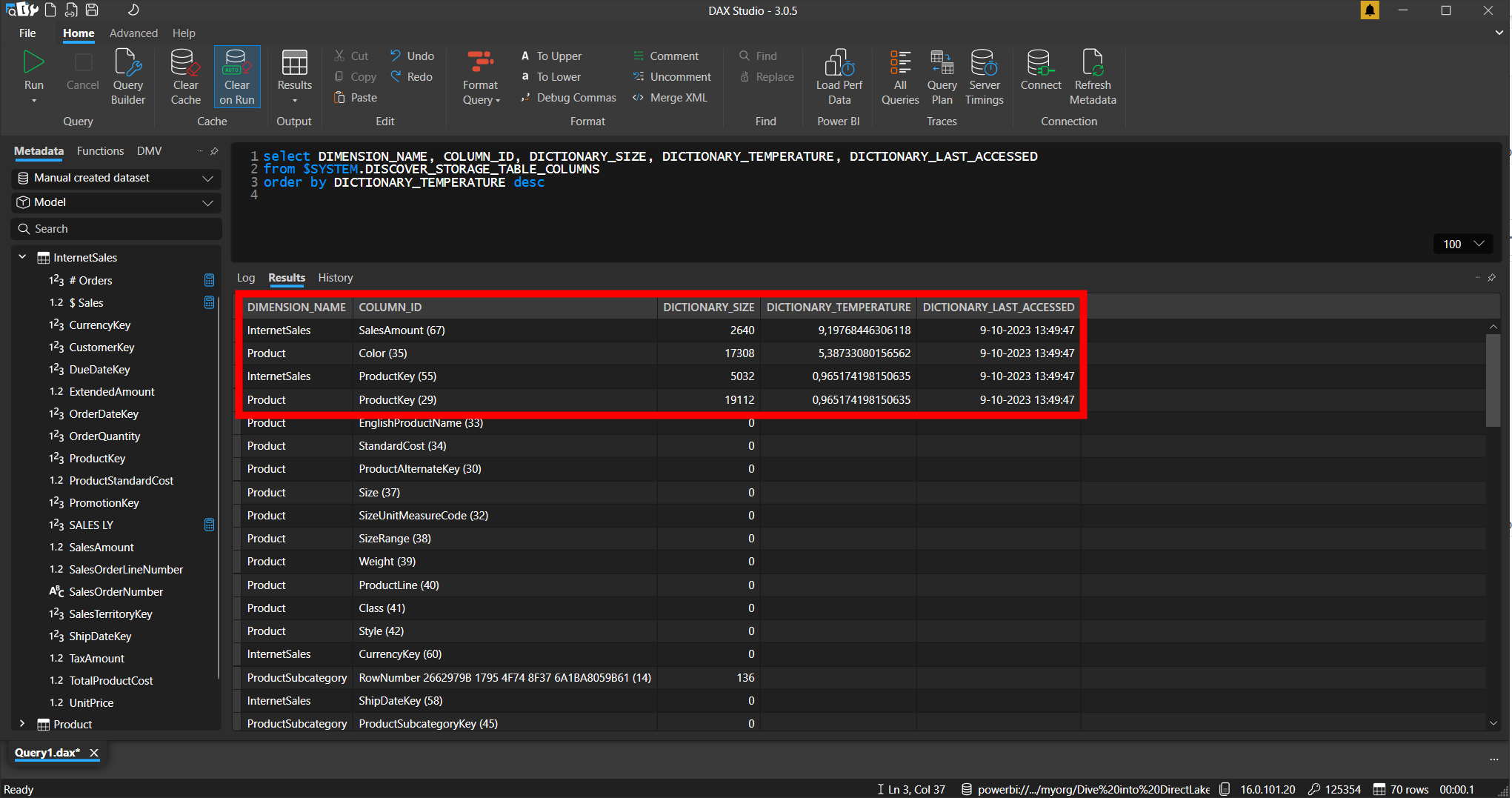This screenshot has height=798, width=1512.
Task: Switch to the History tab
Action: coord(335,278)
